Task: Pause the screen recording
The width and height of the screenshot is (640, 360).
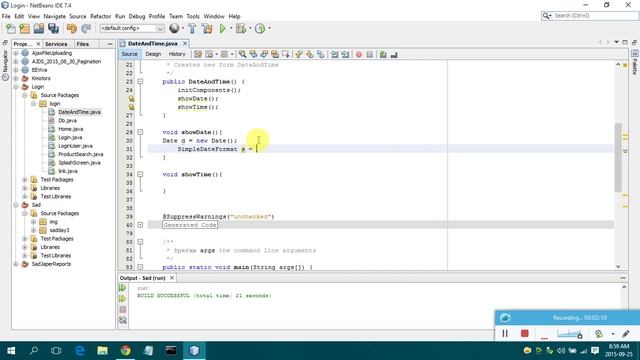Action: coord(505,333)
